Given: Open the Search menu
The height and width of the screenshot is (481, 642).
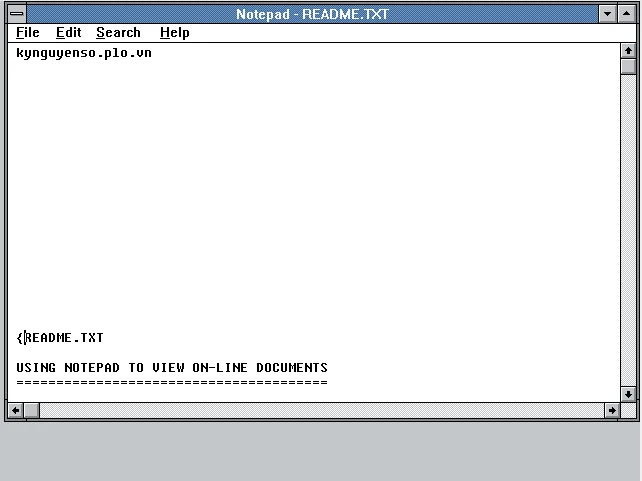Looking at the screenshot, I should (x=118, y=33).
